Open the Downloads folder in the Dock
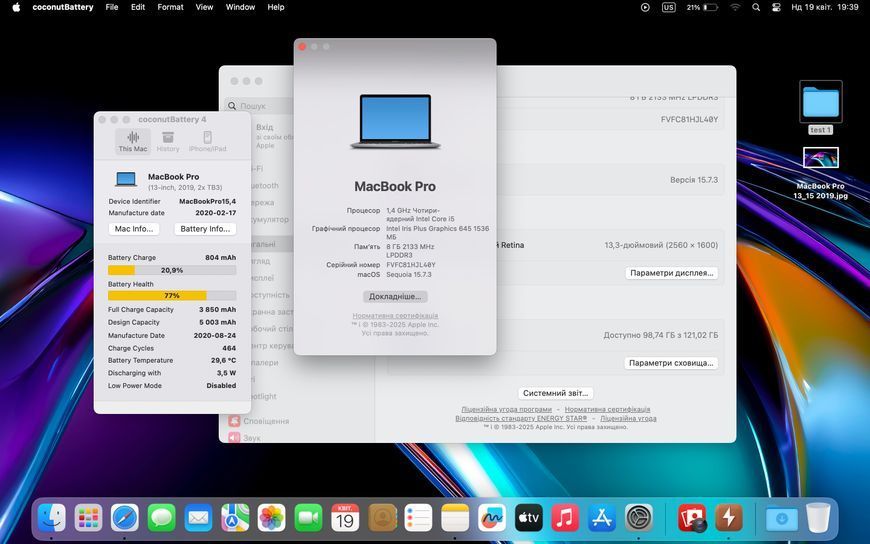 tap(781, 518)
